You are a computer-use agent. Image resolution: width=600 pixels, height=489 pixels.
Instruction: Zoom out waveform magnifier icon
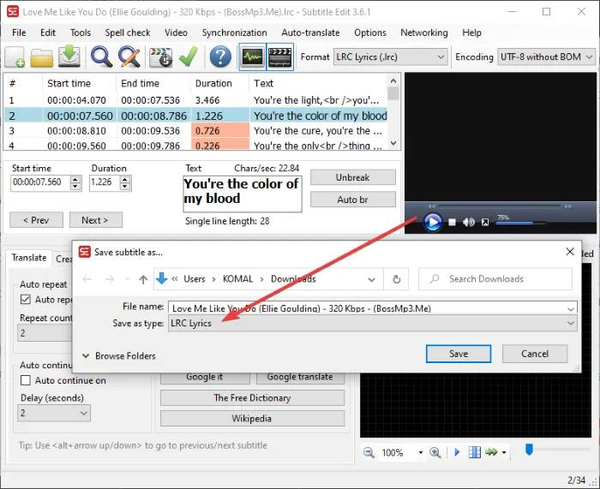[x=368, y=453]
